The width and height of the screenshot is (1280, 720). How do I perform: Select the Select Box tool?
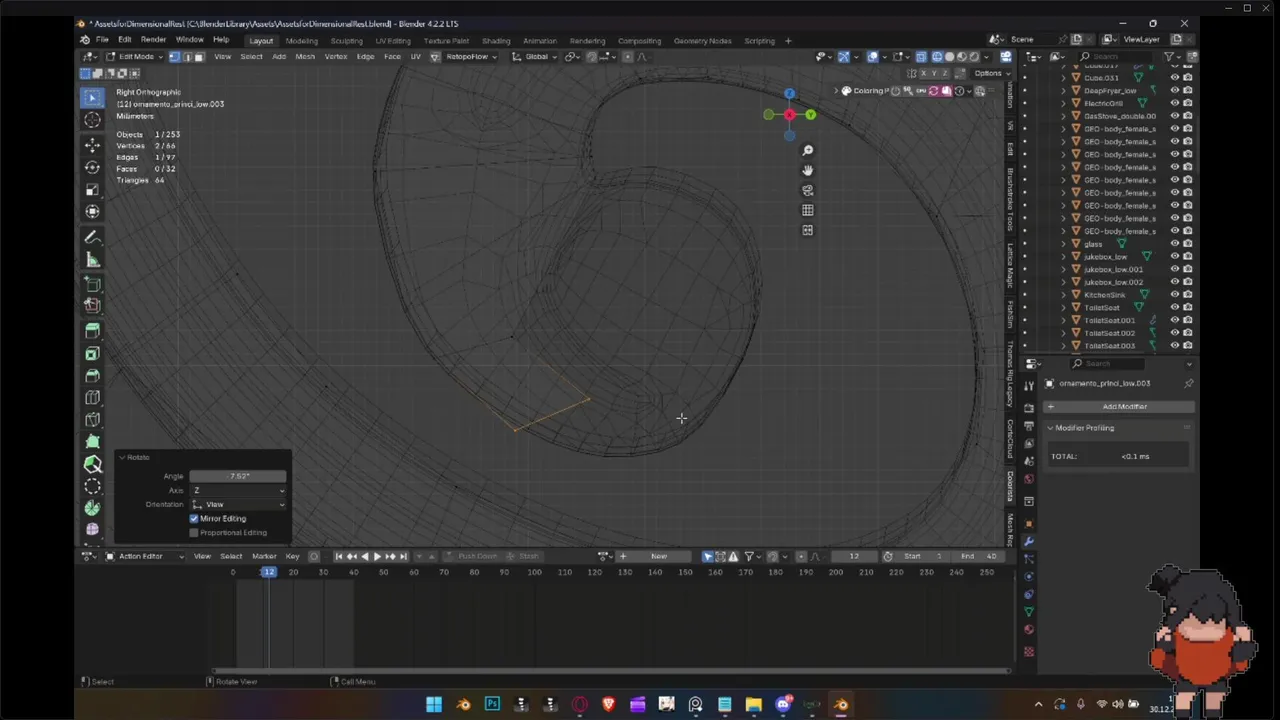pyautogui.click(x=92, y=97)
